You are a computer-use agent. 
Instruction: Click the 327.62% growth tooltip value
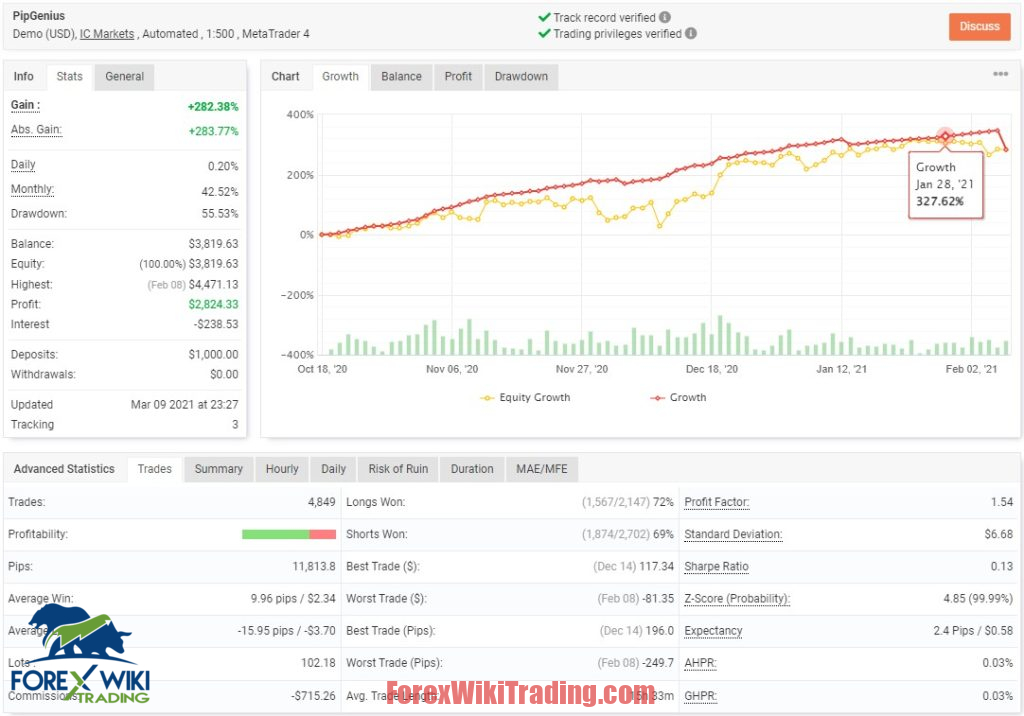(940, 201)
